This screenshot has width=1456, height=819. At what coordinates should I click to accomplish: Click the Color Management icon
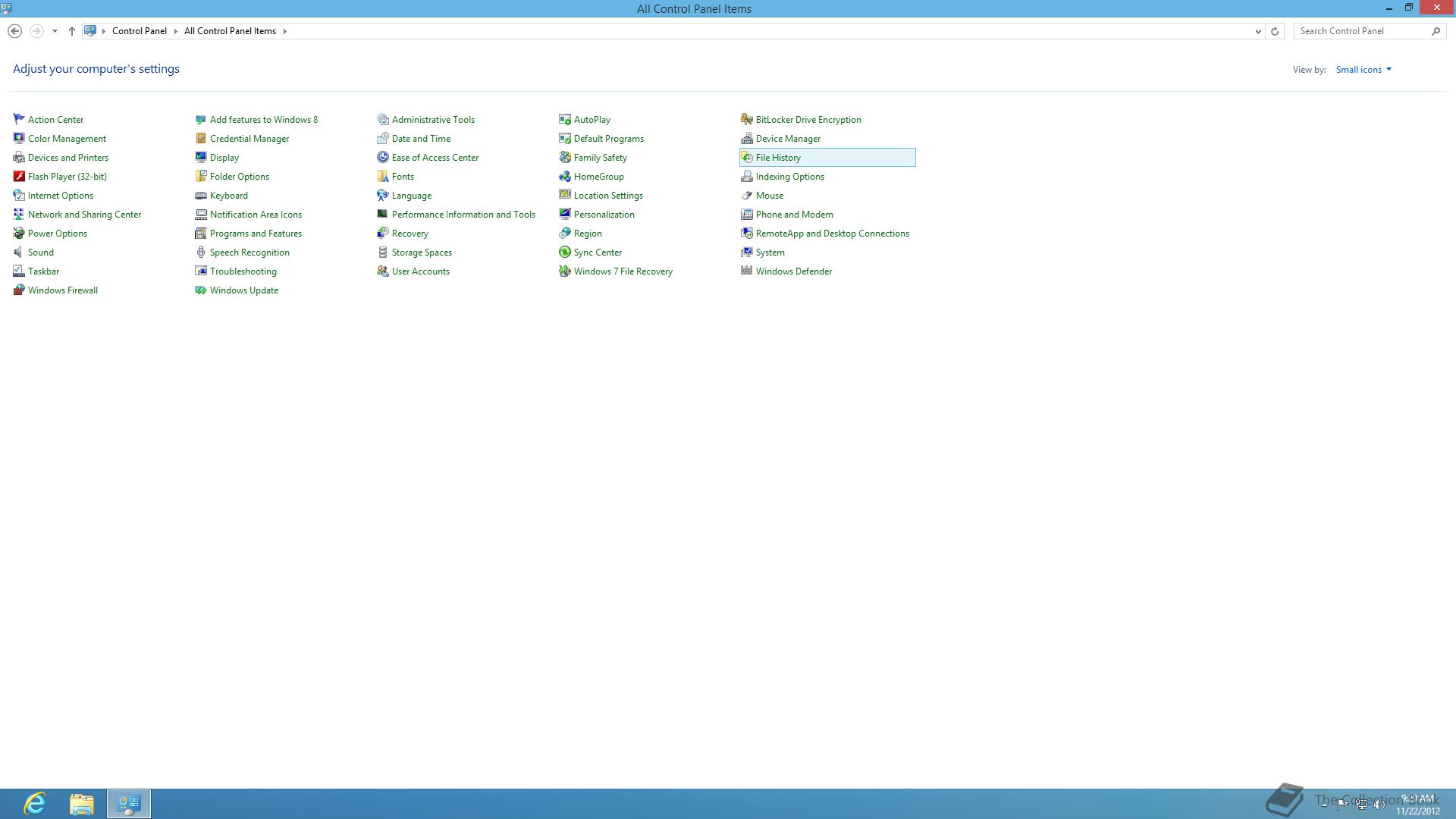pyautogui.click(x=19, y=138)
